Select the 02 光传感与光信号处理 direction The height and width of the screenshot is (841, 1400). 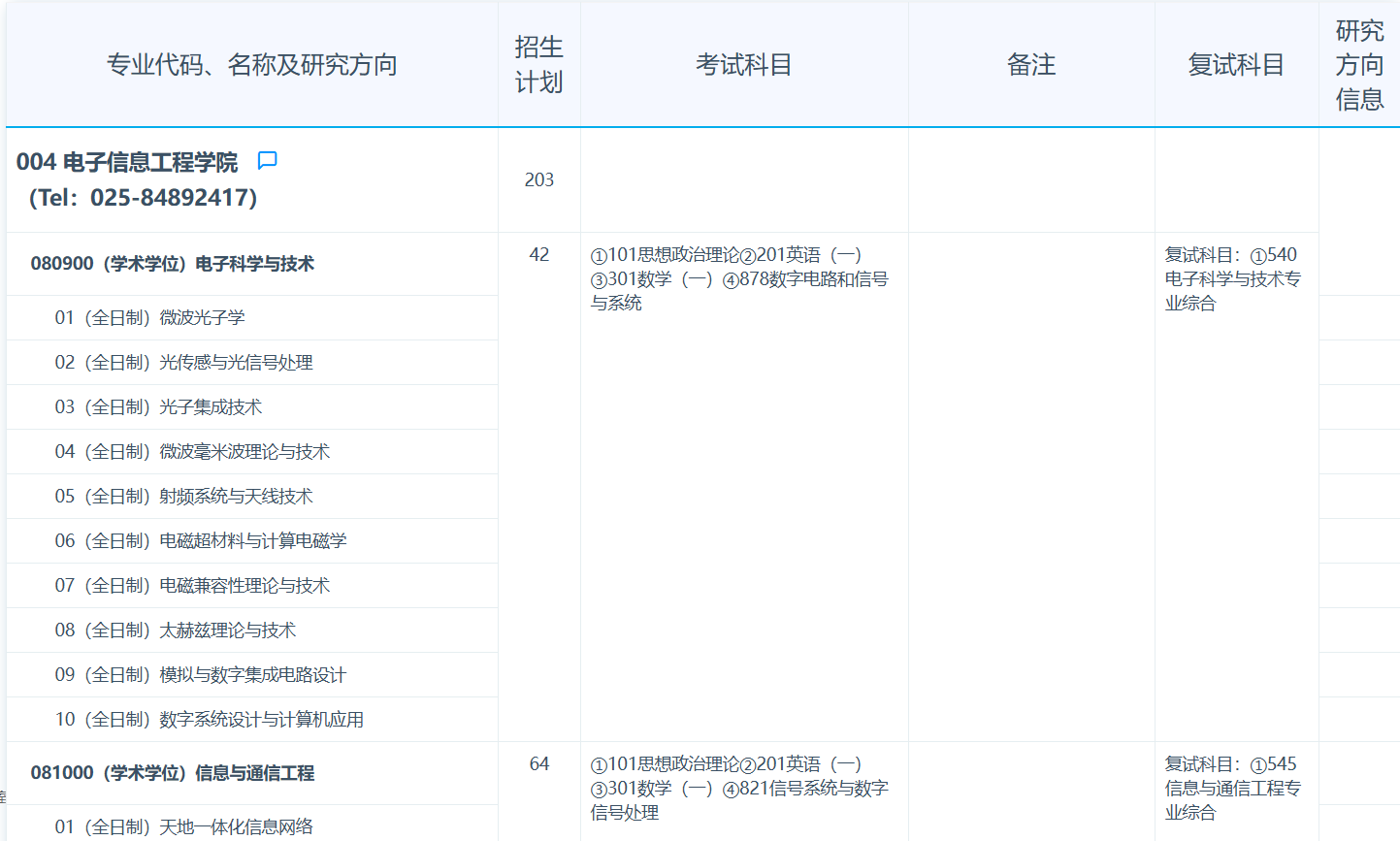(143, 362)
